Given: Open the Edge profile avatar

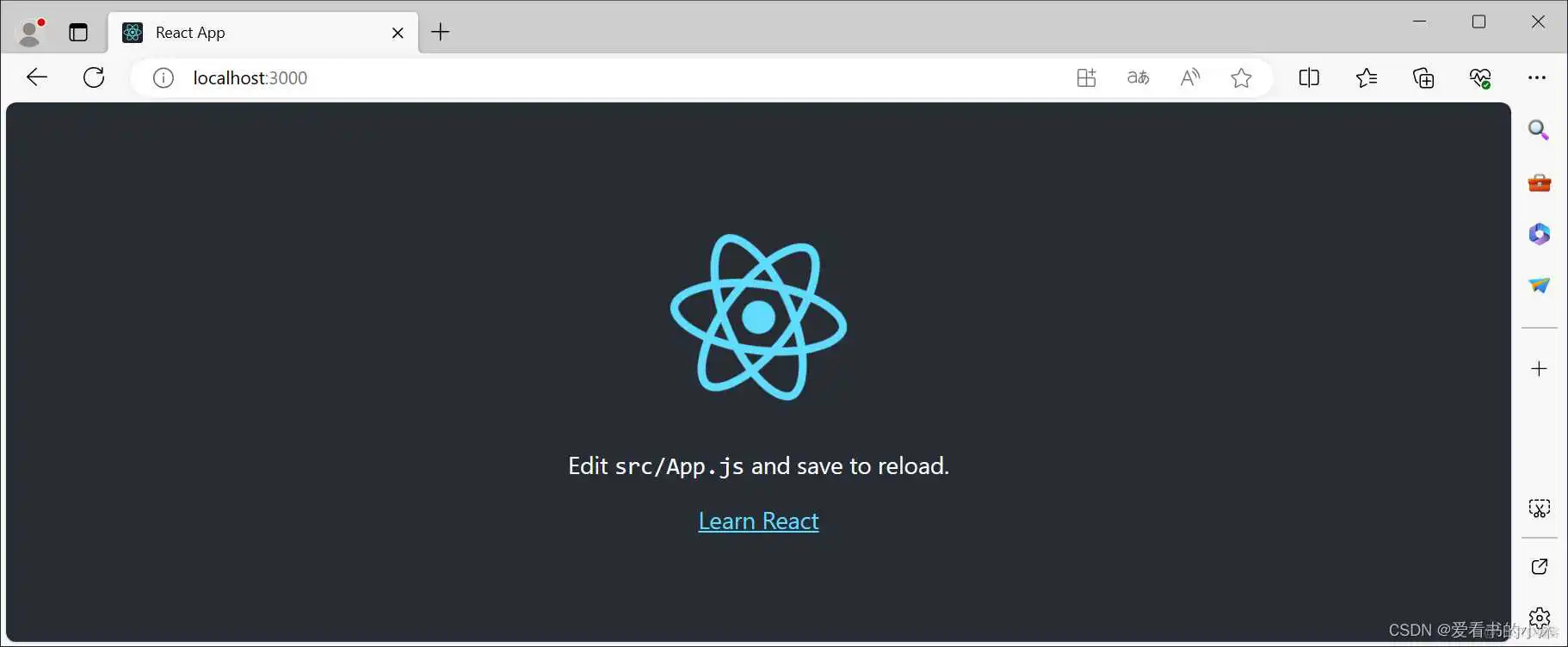Looking at the screenshot, I should [x=32, y=32].
